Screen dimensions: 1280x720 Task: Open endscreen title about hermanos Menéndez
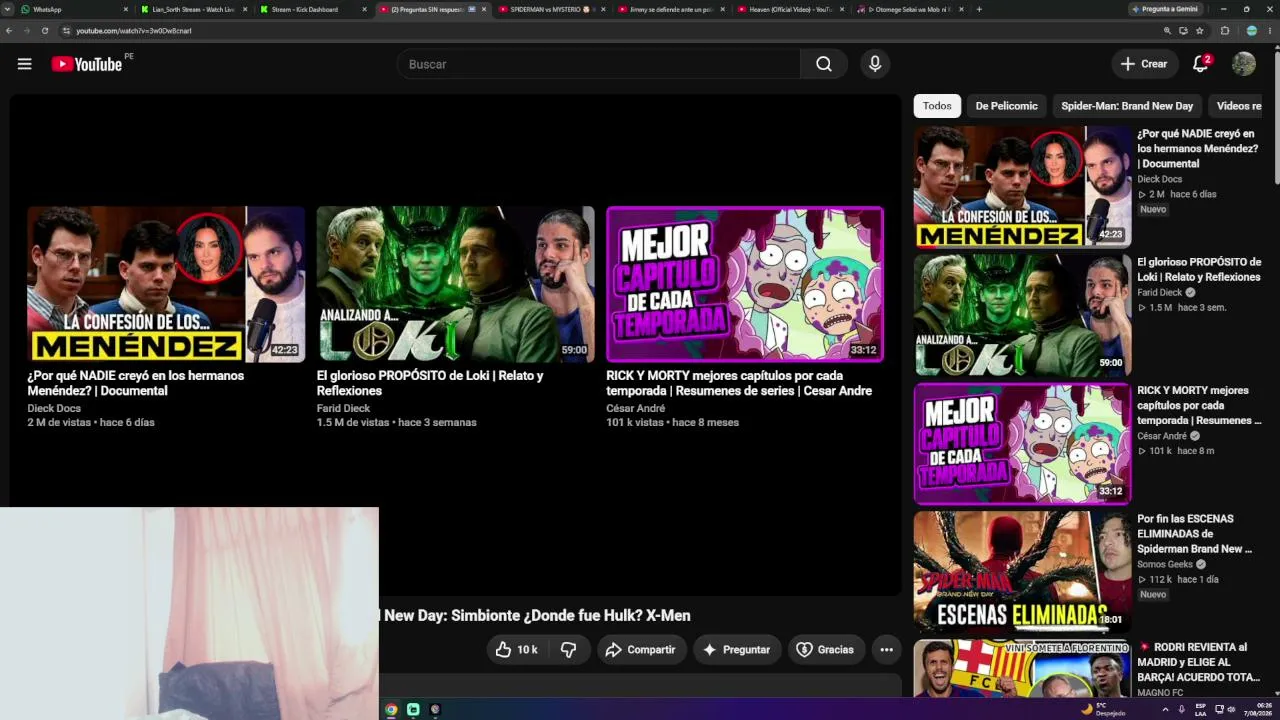(135, 383)
